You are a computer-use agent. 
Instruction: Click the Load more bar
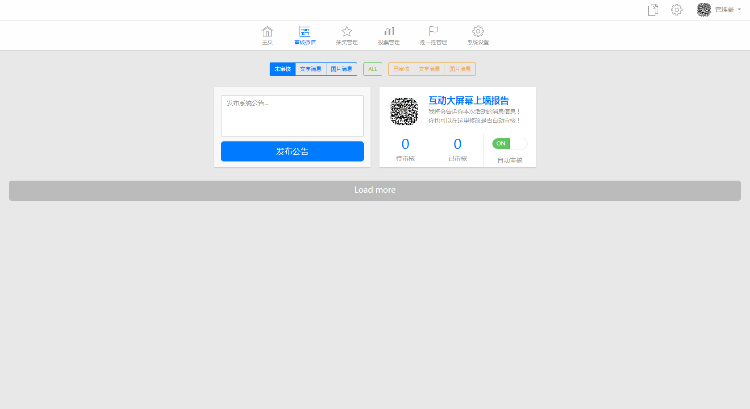click(375, 190)
